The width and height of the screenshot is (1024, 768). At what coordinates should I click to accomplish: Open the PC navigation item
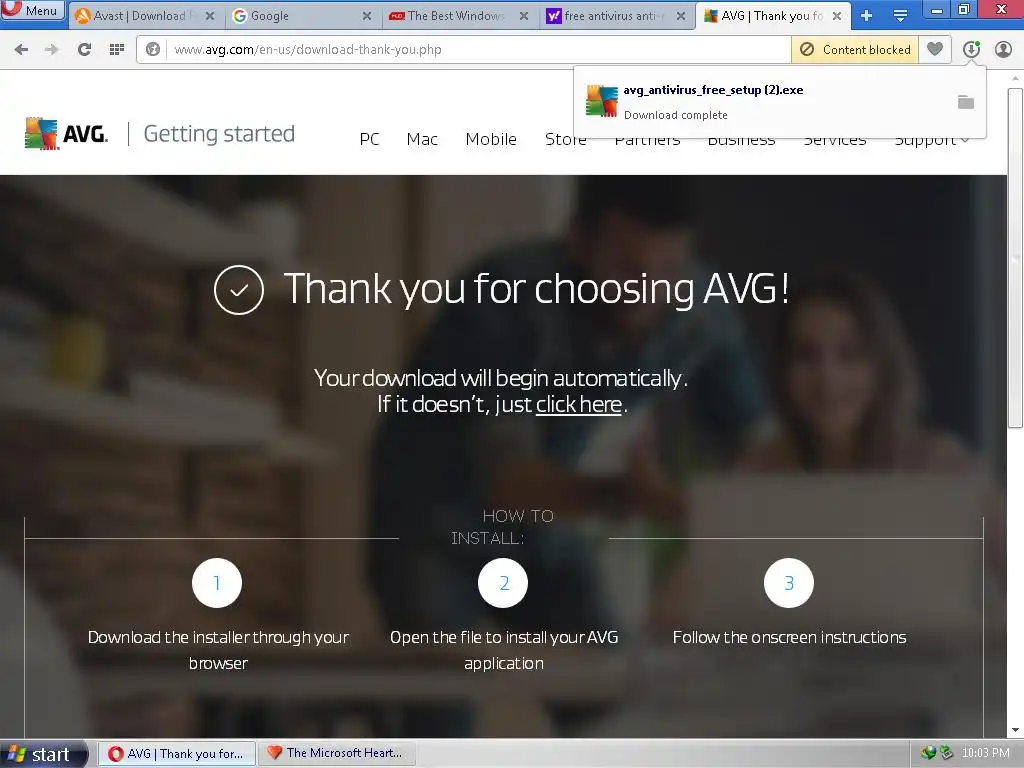pyautogui.click(x=369, y=139)
